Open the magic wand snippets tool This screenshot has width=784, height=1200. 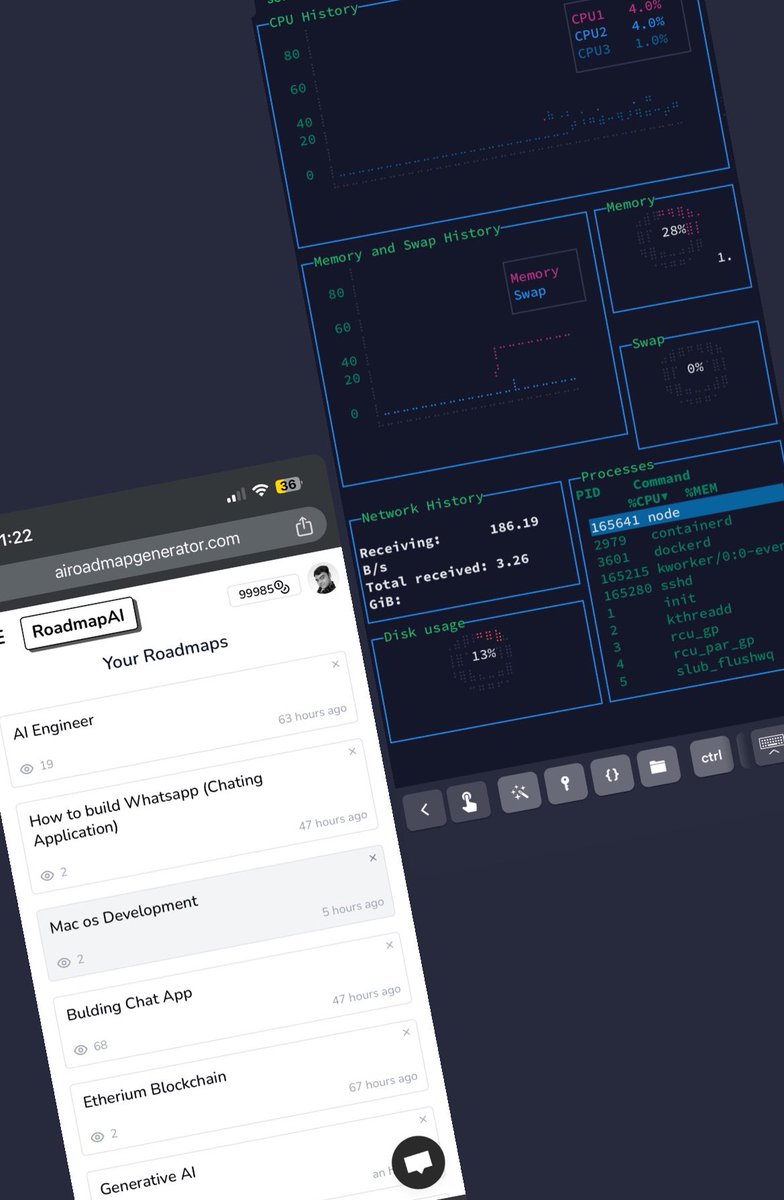click(519, 792)
